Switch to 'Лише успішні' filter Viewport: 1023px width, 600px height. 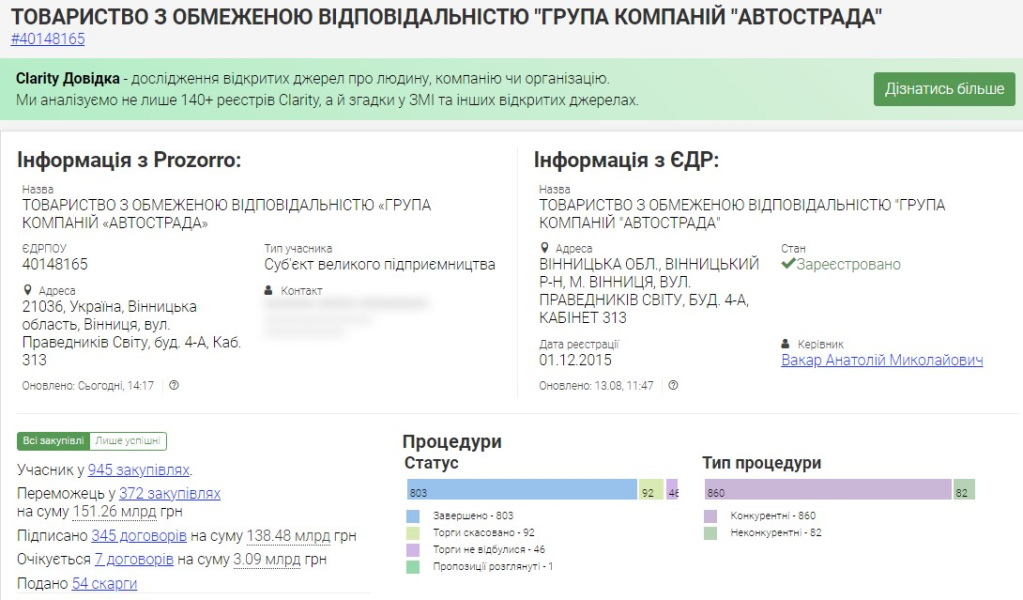pos(128,441)
